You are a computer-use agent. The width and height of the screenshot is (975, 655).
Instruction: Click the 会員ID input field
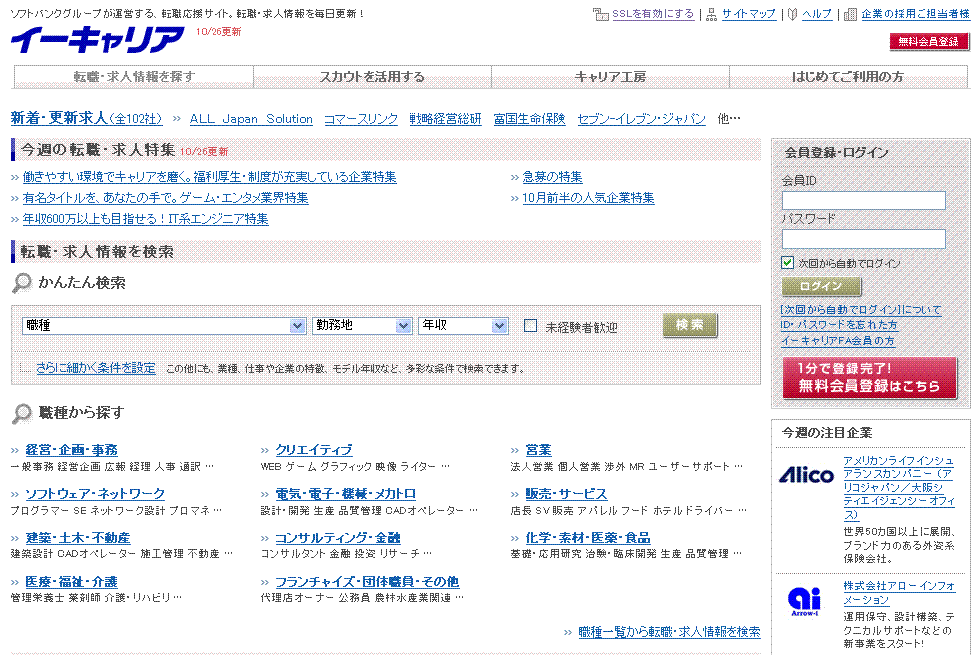coord(864,200)
